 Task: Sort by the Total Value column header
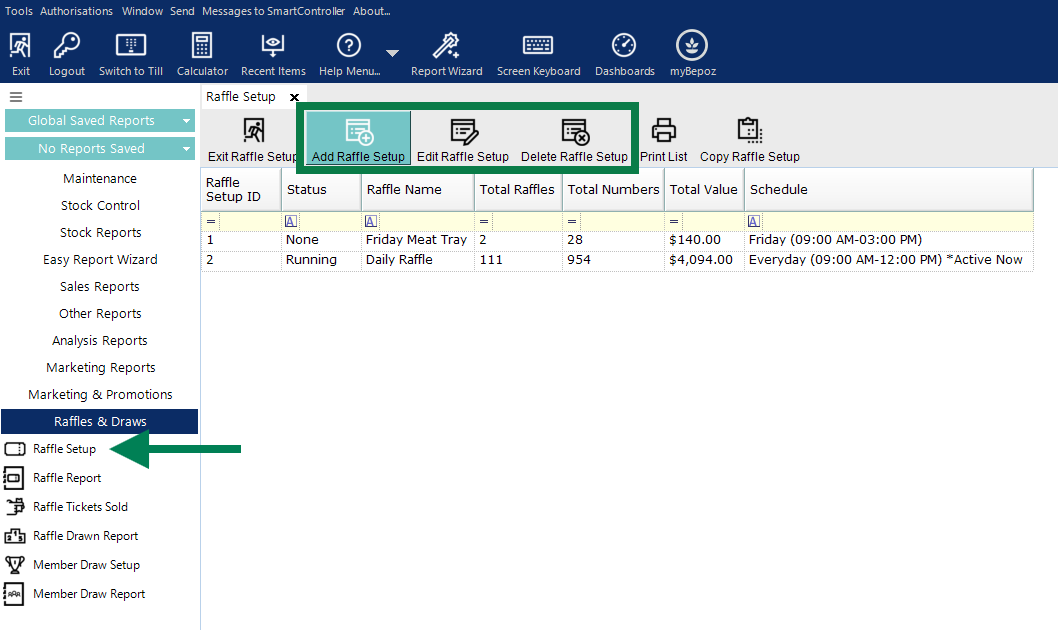point(704,190)
